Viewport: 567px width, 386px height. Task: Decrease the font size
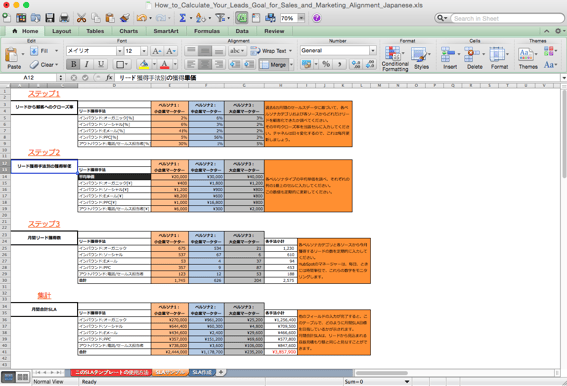click(171, 51)
